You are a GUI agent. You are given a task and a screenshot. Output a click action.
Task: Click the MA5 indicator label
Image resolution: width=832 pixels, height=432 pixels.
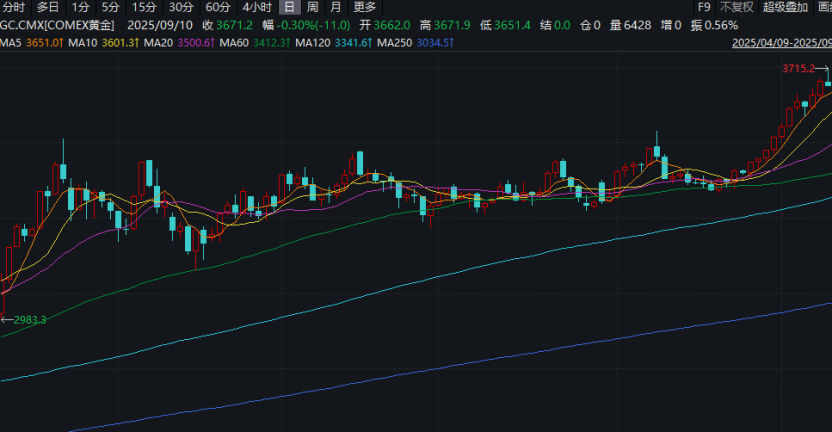pos(12,43)
